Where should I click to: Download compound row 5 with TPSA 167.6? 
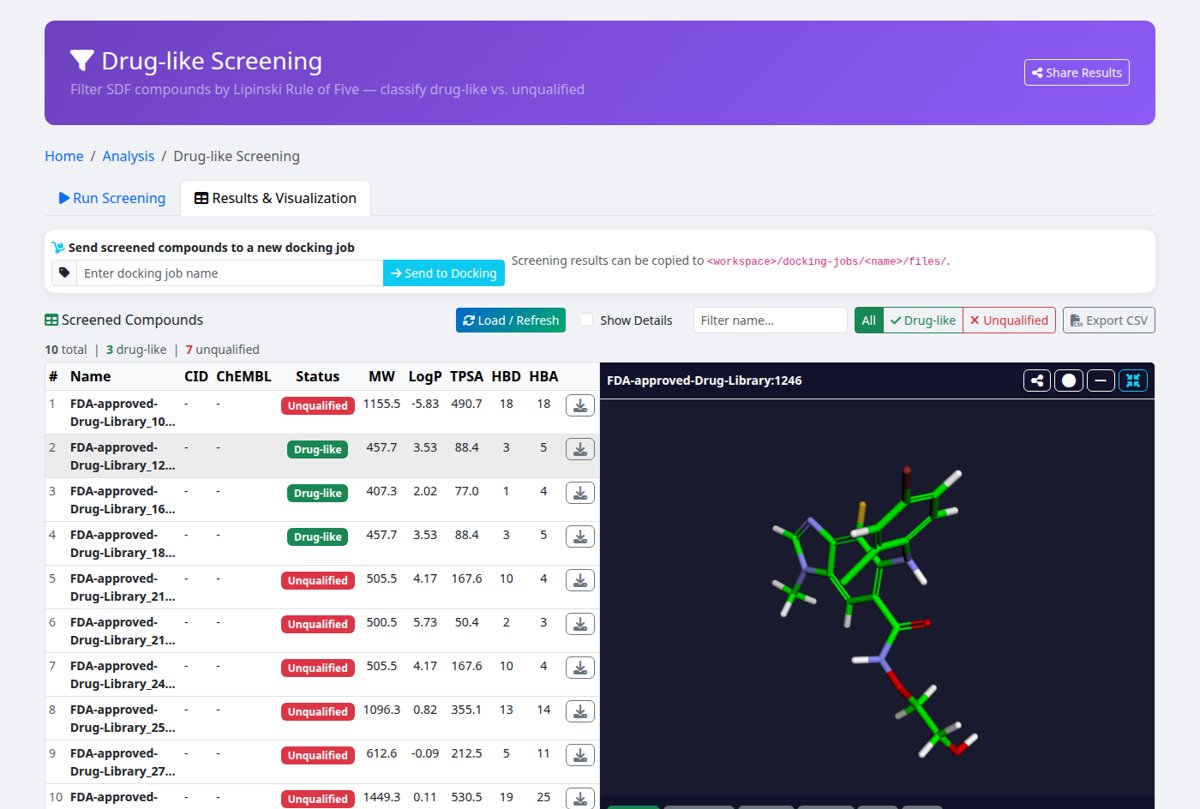580,580
